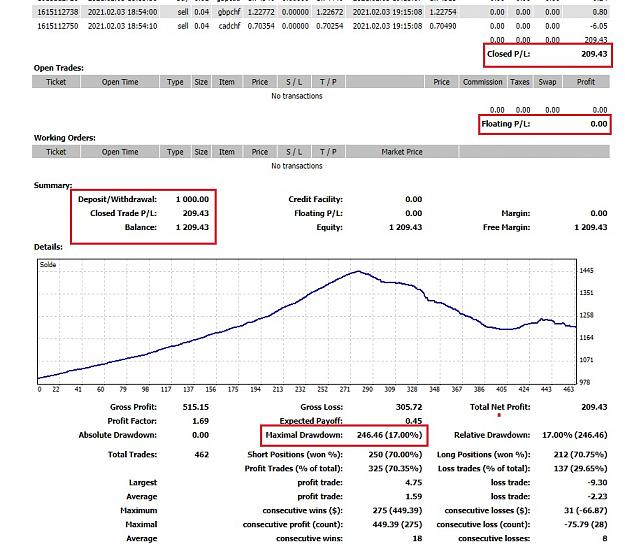Select price 0.70354 in cadchf row
This screenshot has width=625, height=544.
pos(261,26)
